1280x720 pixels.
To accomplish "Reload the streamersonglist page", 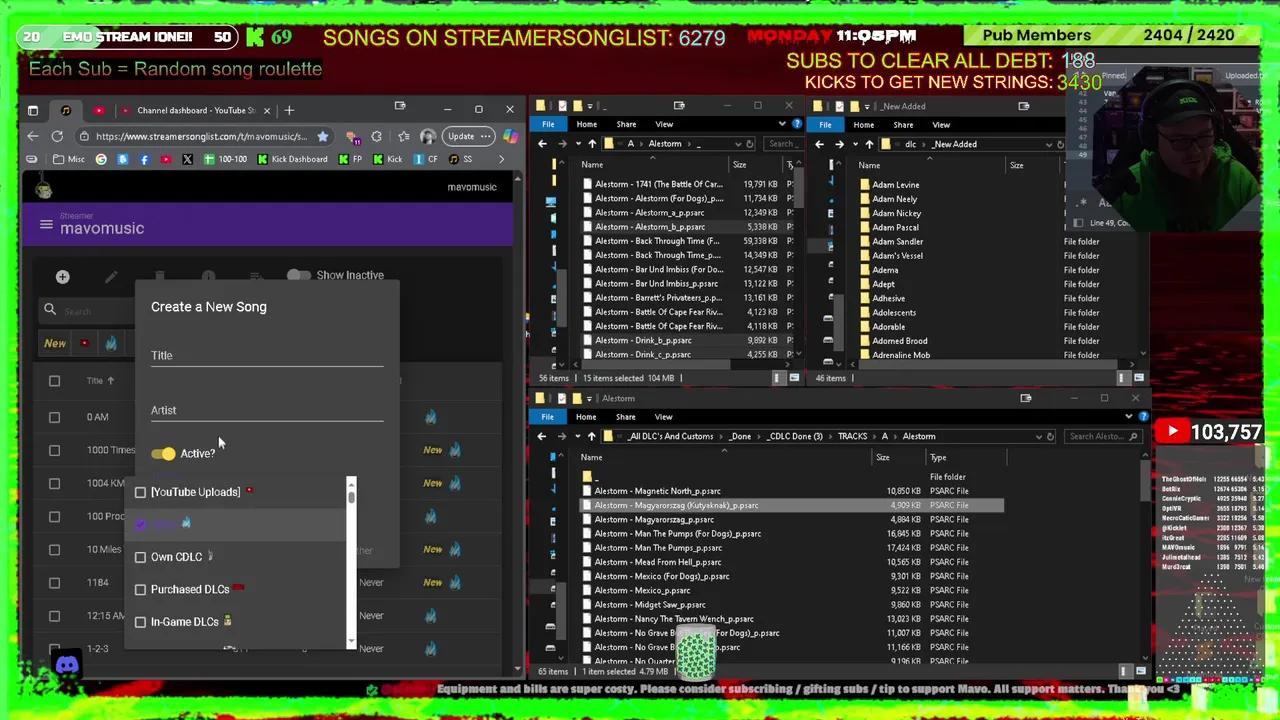I will click(x=57, y=136).
